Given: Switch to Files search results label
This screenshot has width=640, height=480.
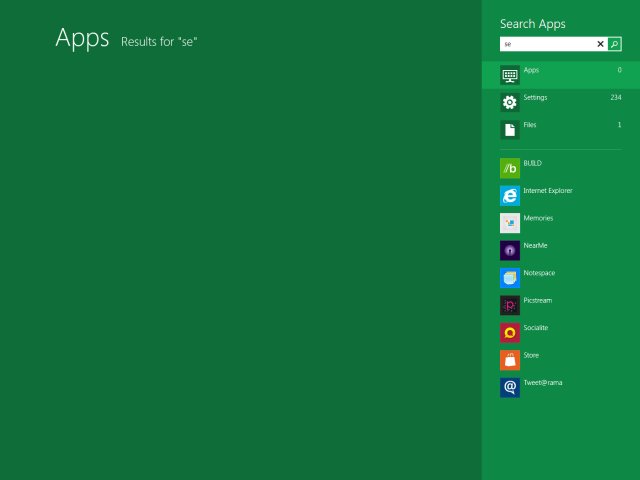Looking at the screenshot, I should point(530,125).
